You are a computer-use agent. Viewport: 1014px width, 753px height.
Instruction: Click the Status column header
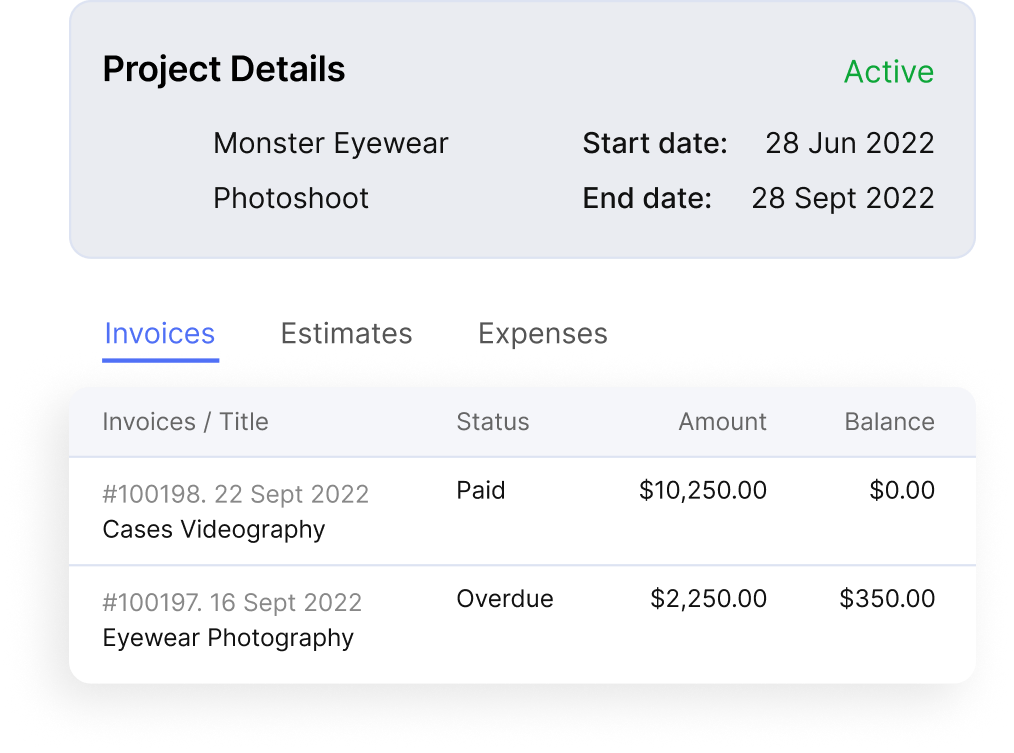point(493,422)
